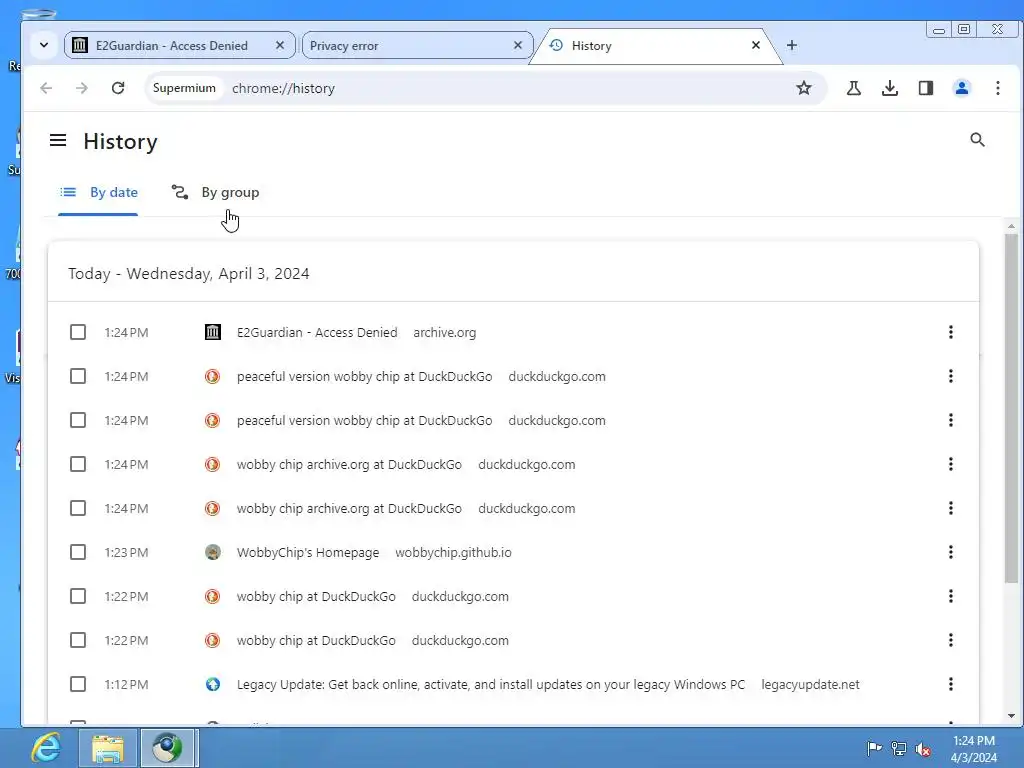Click the Supermium site info chip
Image resolution: width=1024 pixels, height=768 pixels.
tap(184, 88)
